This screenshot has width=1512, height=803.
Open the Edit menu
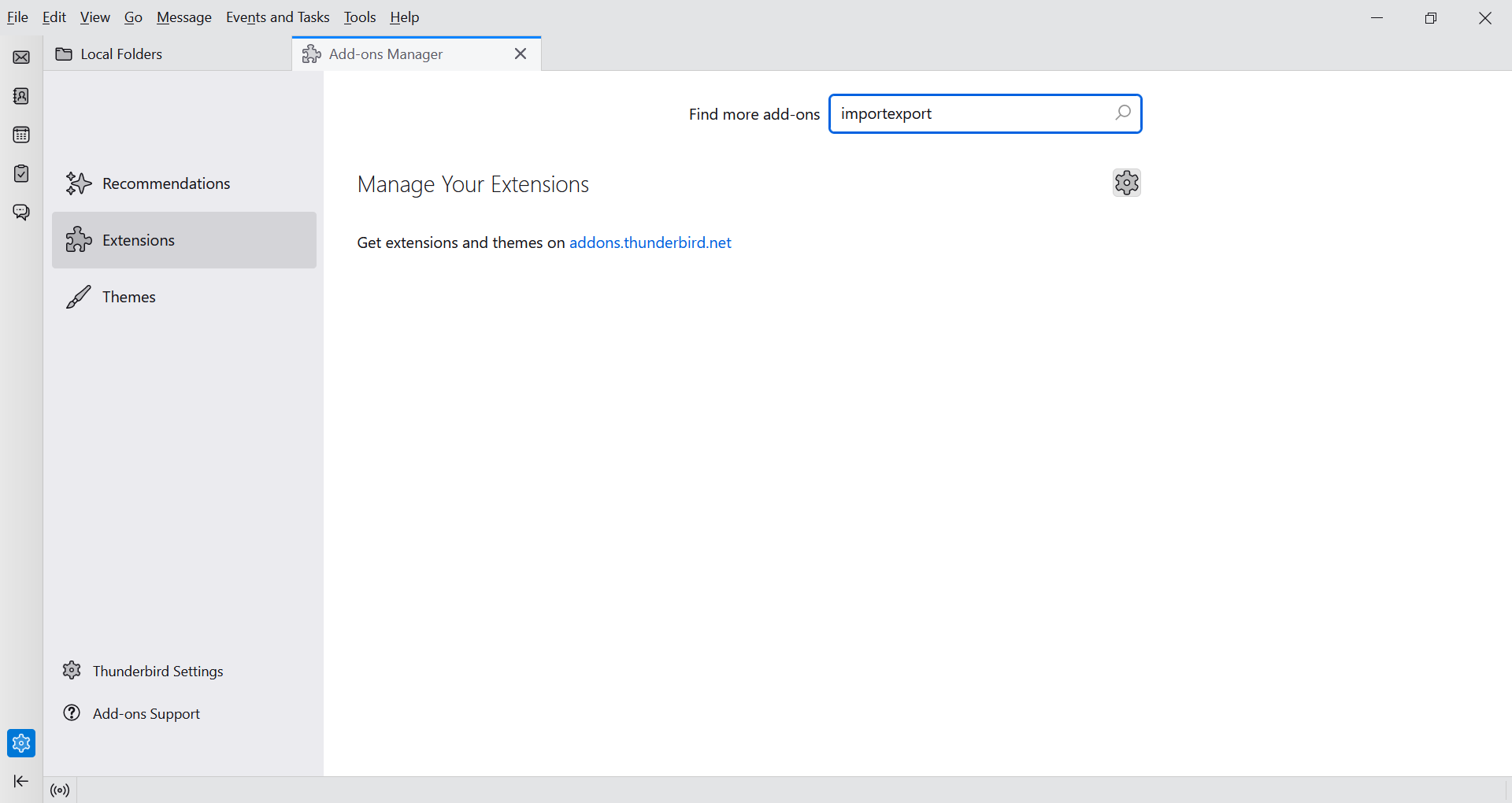coord(54,17)
